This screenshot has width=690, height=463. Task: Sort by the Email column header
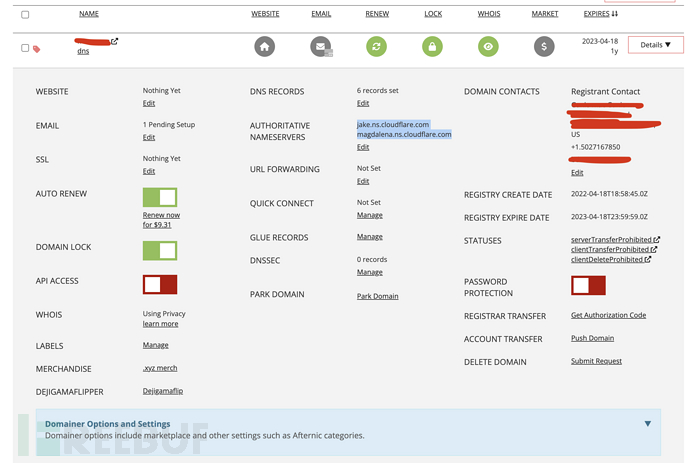[321, 14]
